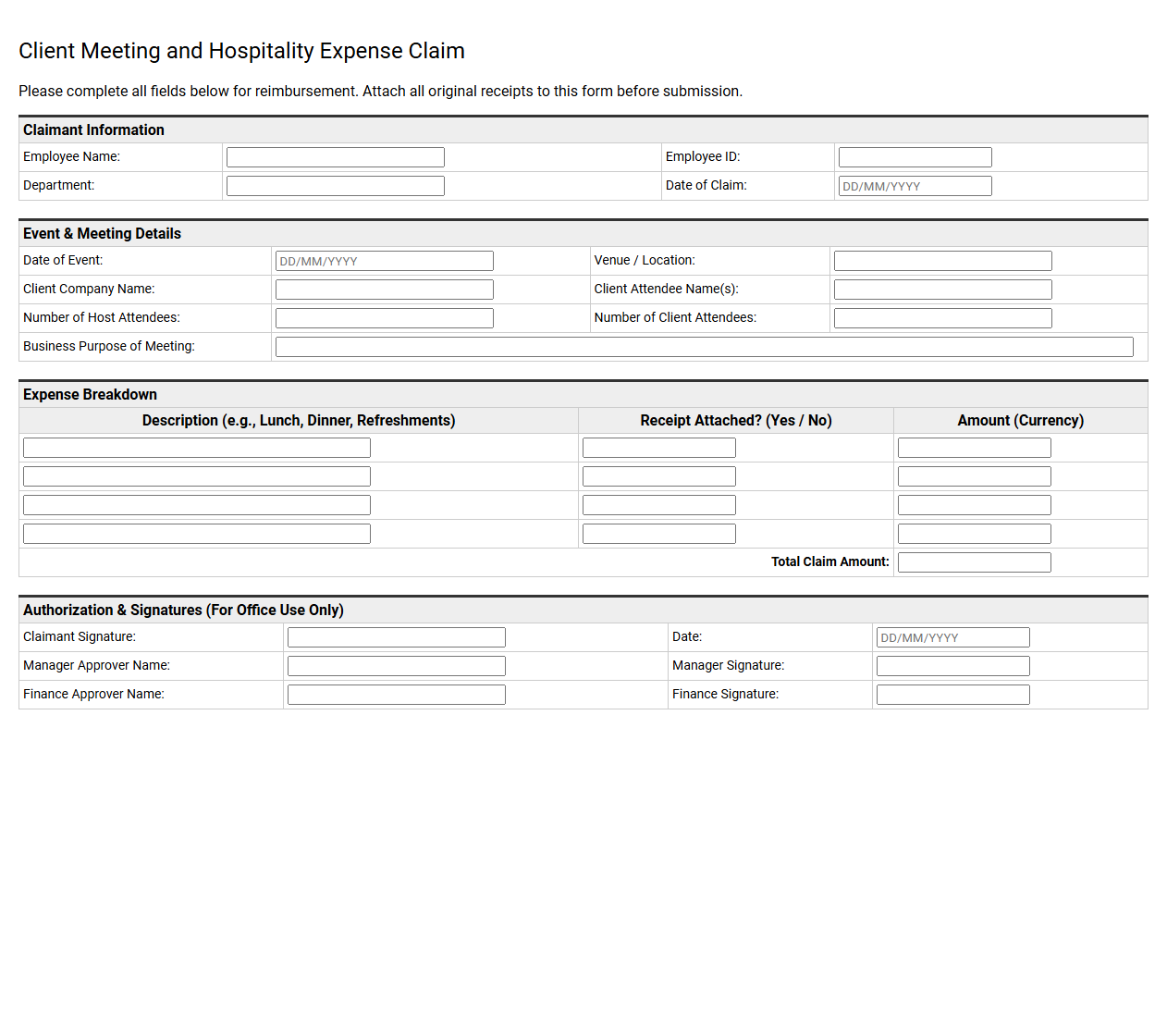
Task: Select the Manager Approver Name field
Action: [397, 666]
